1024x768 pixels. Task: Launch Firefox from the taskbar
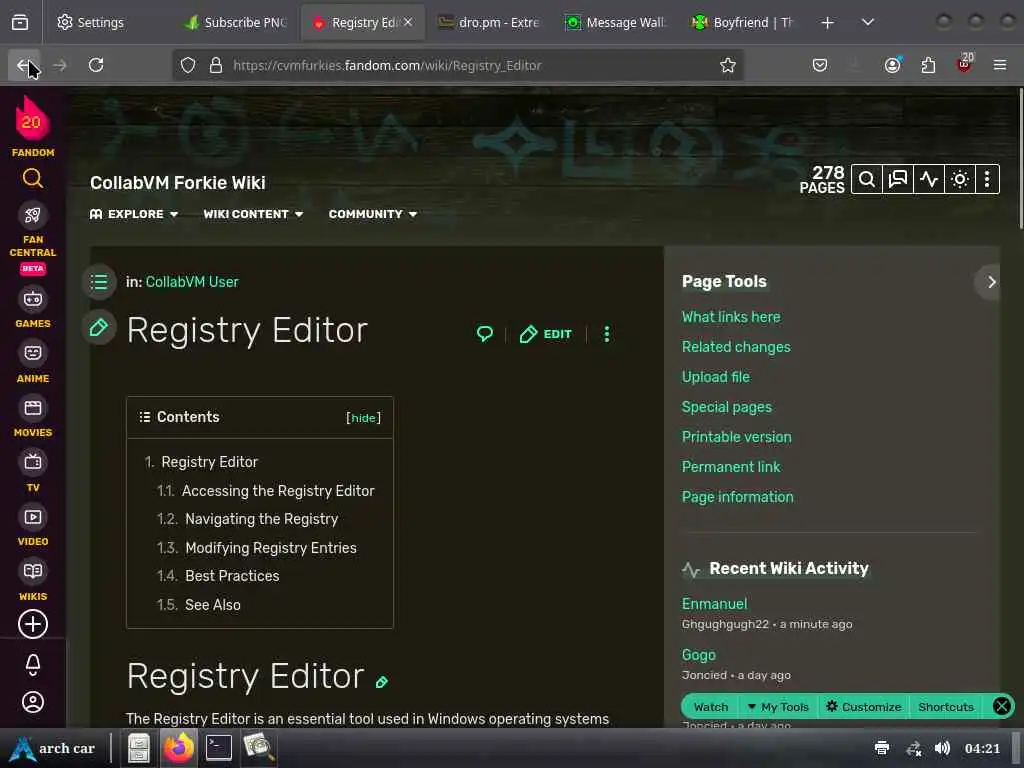coord(179,748)
